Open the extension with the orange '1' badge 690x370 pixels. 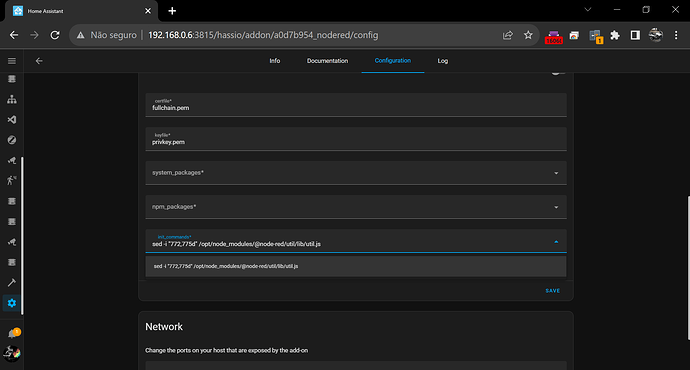596,36
